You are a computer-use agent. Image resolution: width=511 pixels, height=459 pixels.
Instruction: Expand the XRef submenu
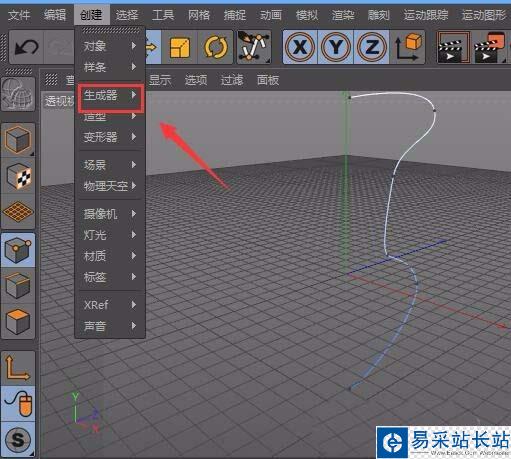point(110,305)
